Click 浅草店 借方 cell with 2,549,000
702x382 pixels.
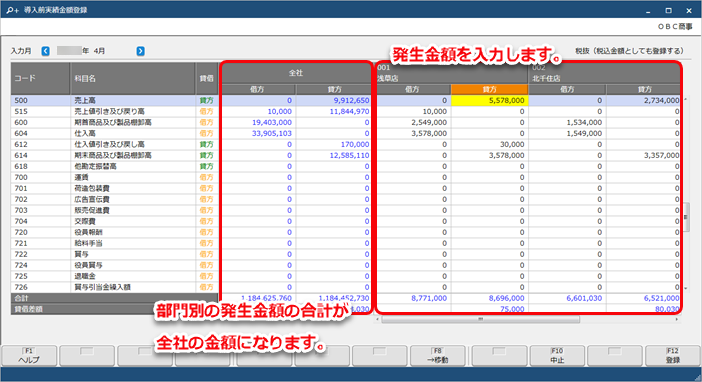[414, 122]
